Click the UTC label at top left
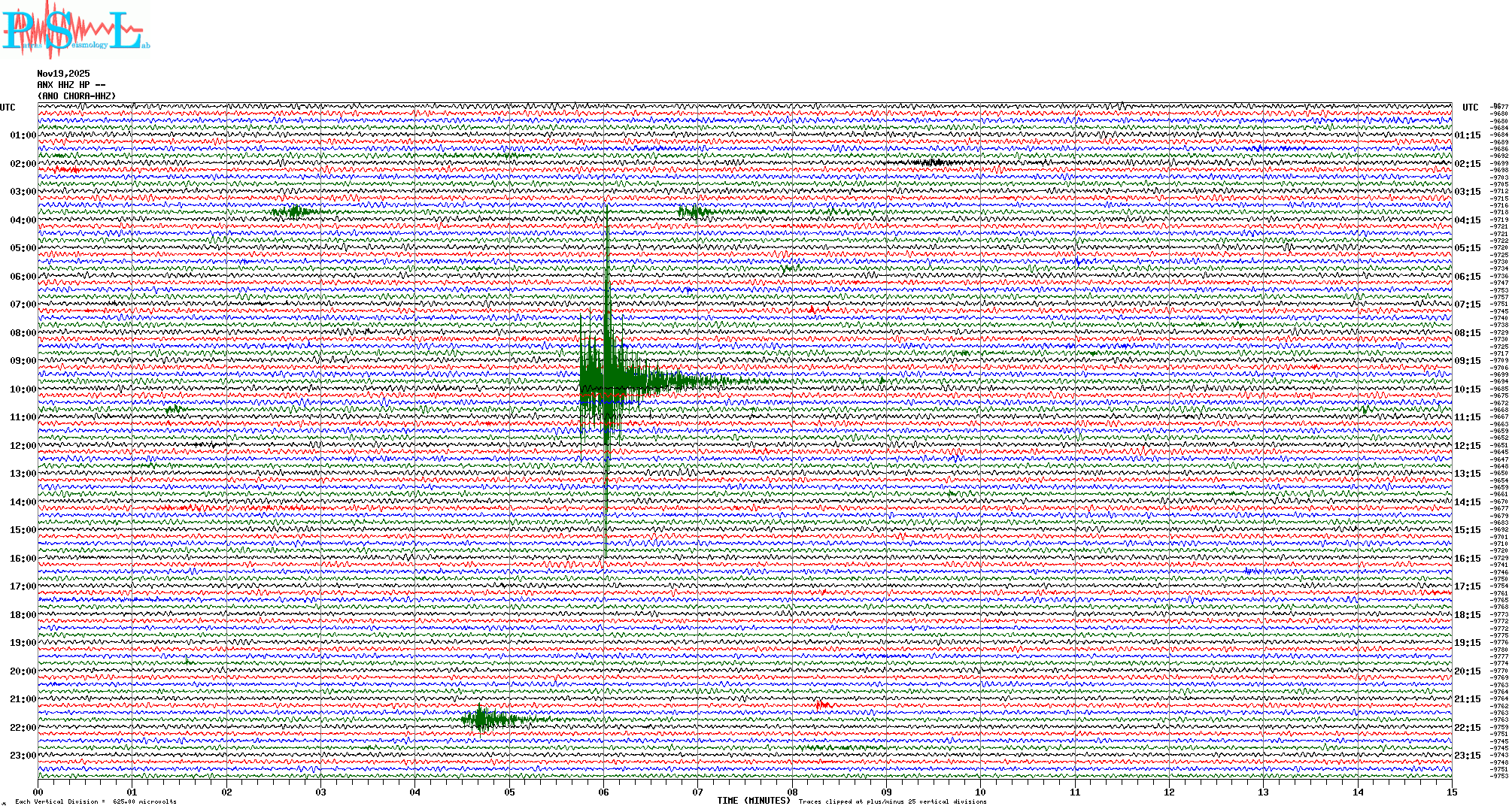This screenshot has height=812, width=1512. (x=8, y=108)
